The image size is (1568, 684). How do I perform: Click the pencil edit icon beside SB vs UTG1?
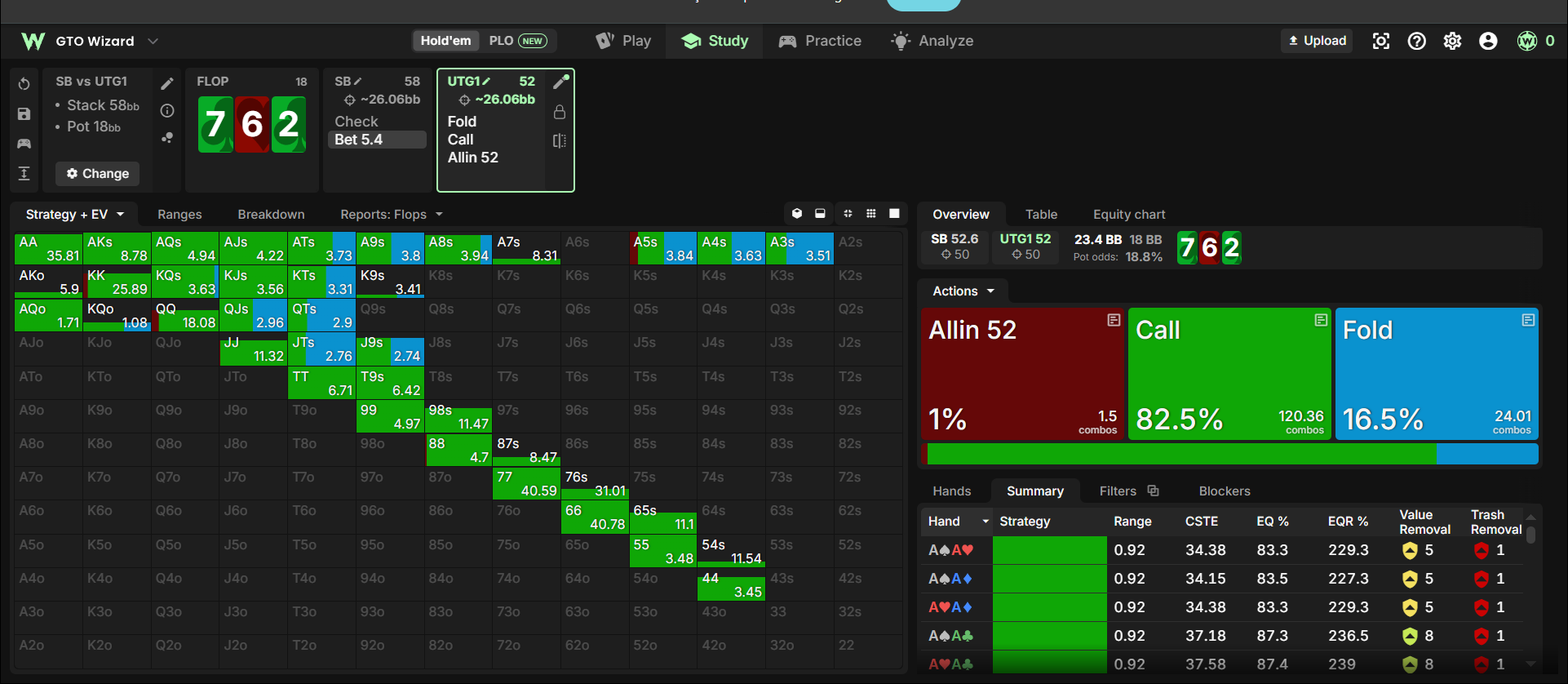(x=167, y=83)
